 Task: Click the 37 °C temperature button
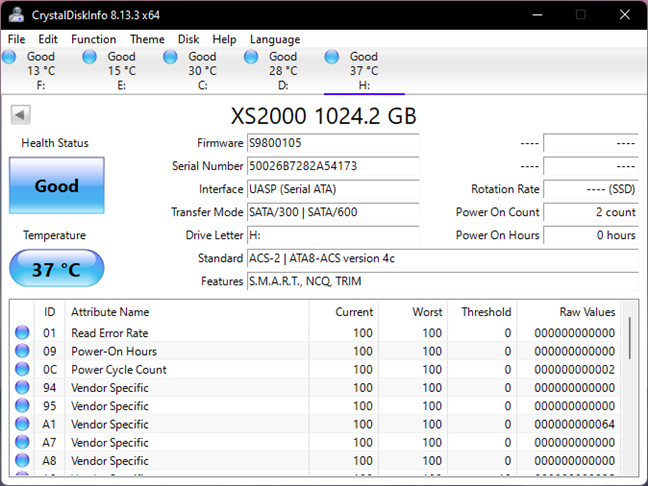(x=57, y=269)
